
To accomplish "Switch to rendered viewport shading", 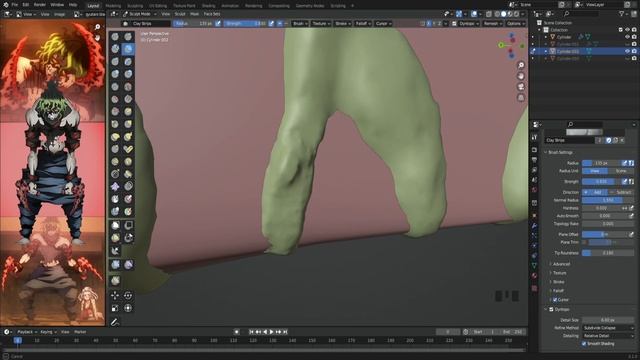I will 516,14.
